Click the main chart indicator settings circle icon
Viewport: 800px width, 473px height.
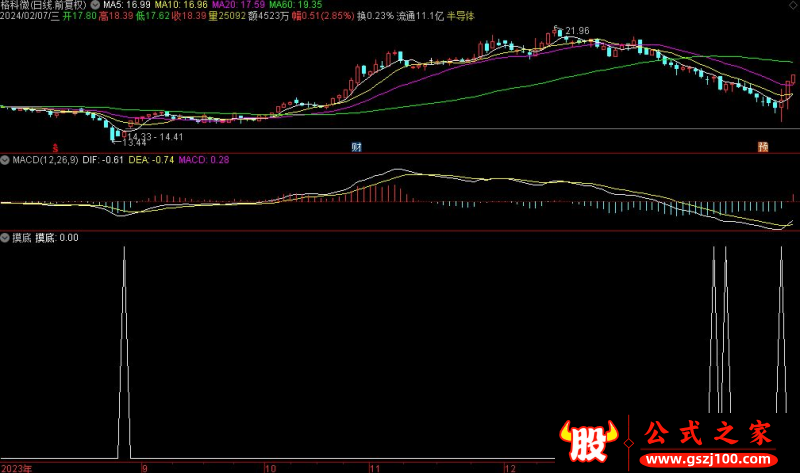pos(95,5)
